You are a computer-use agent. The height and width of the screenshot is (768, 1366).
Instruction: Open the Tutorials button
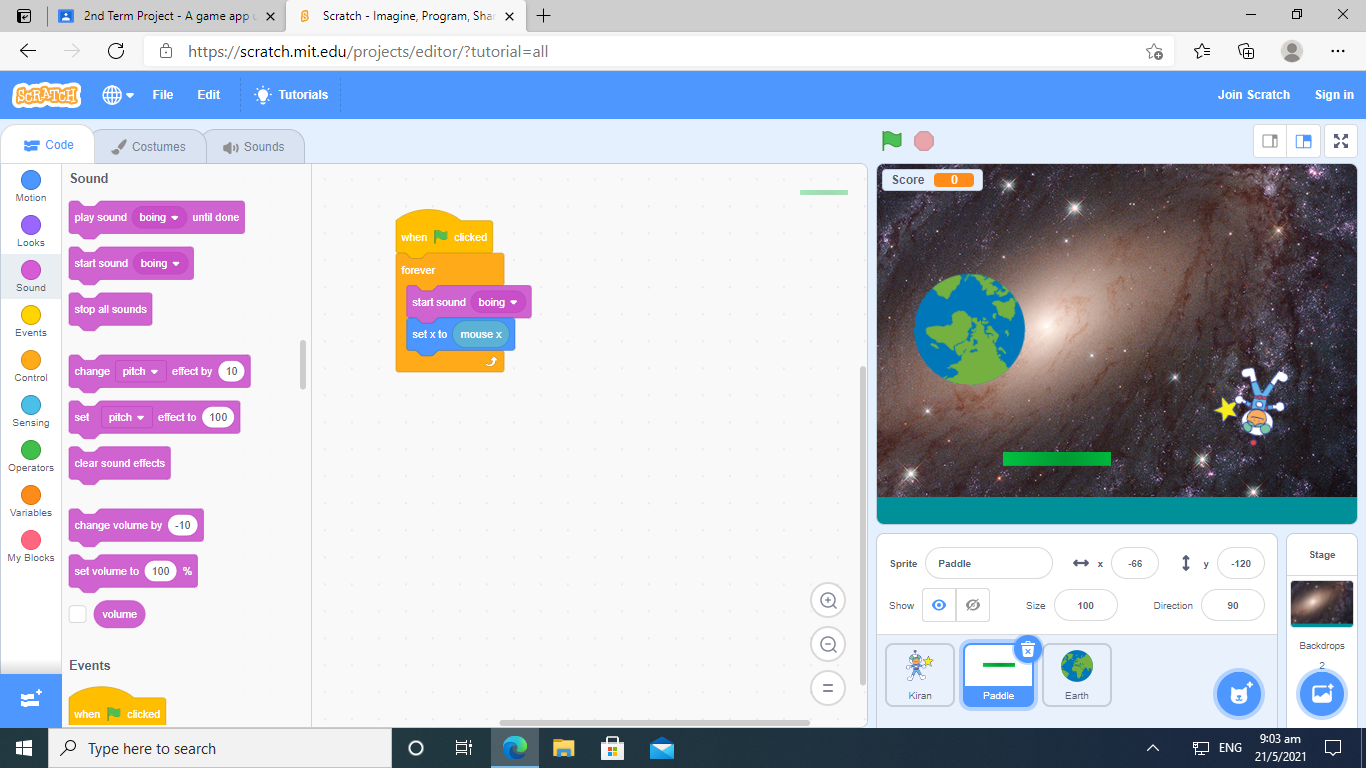(x=291, y=95)
